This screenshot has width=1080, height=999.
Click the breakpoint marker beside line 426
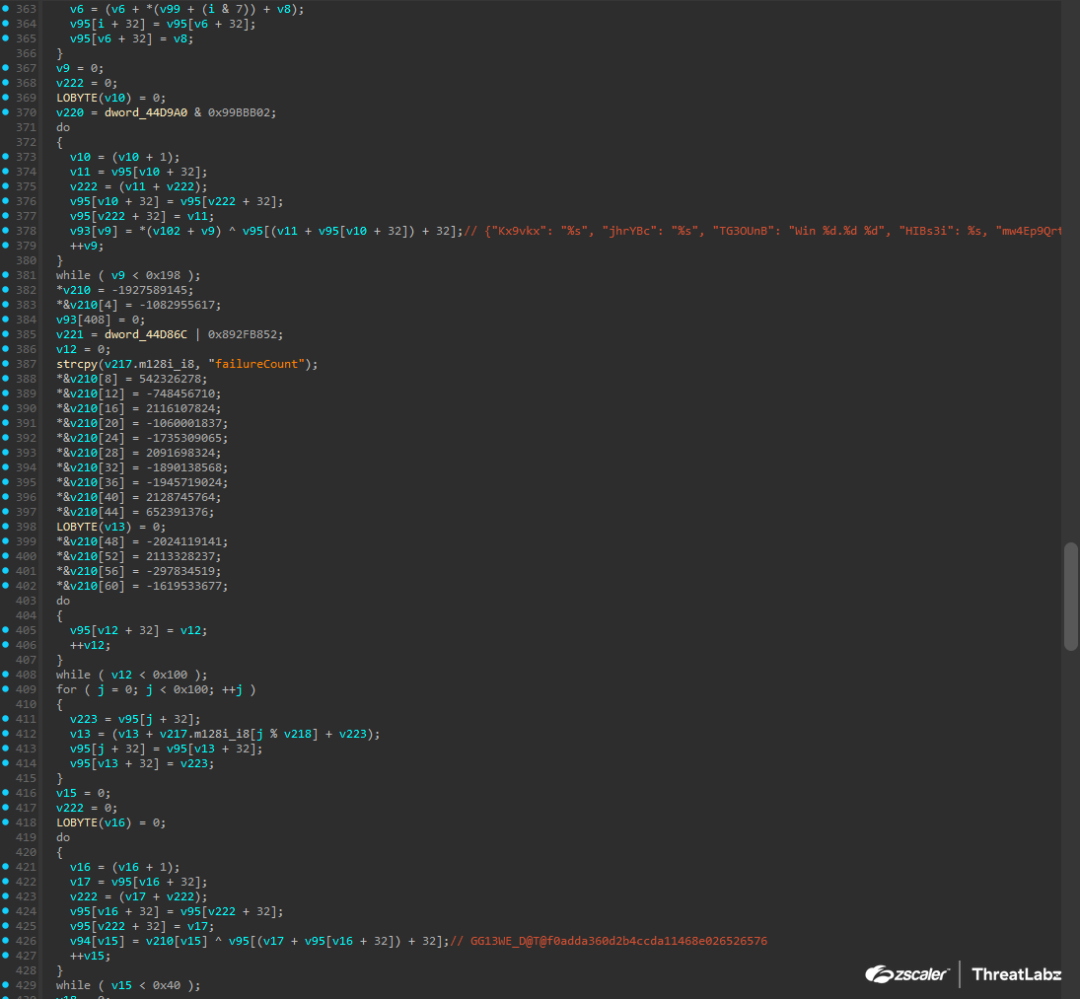coord(6,941)
